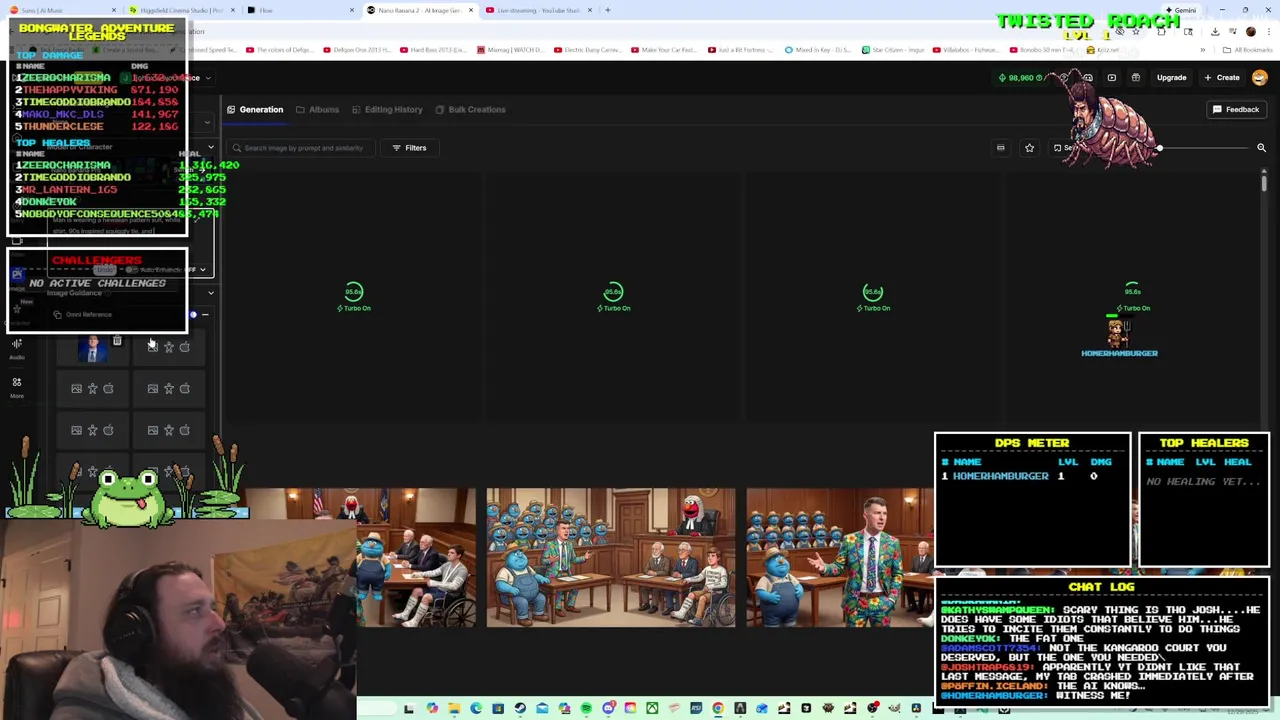This screenshot has width=1280, height=720.
Task: Open Discord from the taskbar
Action: 608,708
